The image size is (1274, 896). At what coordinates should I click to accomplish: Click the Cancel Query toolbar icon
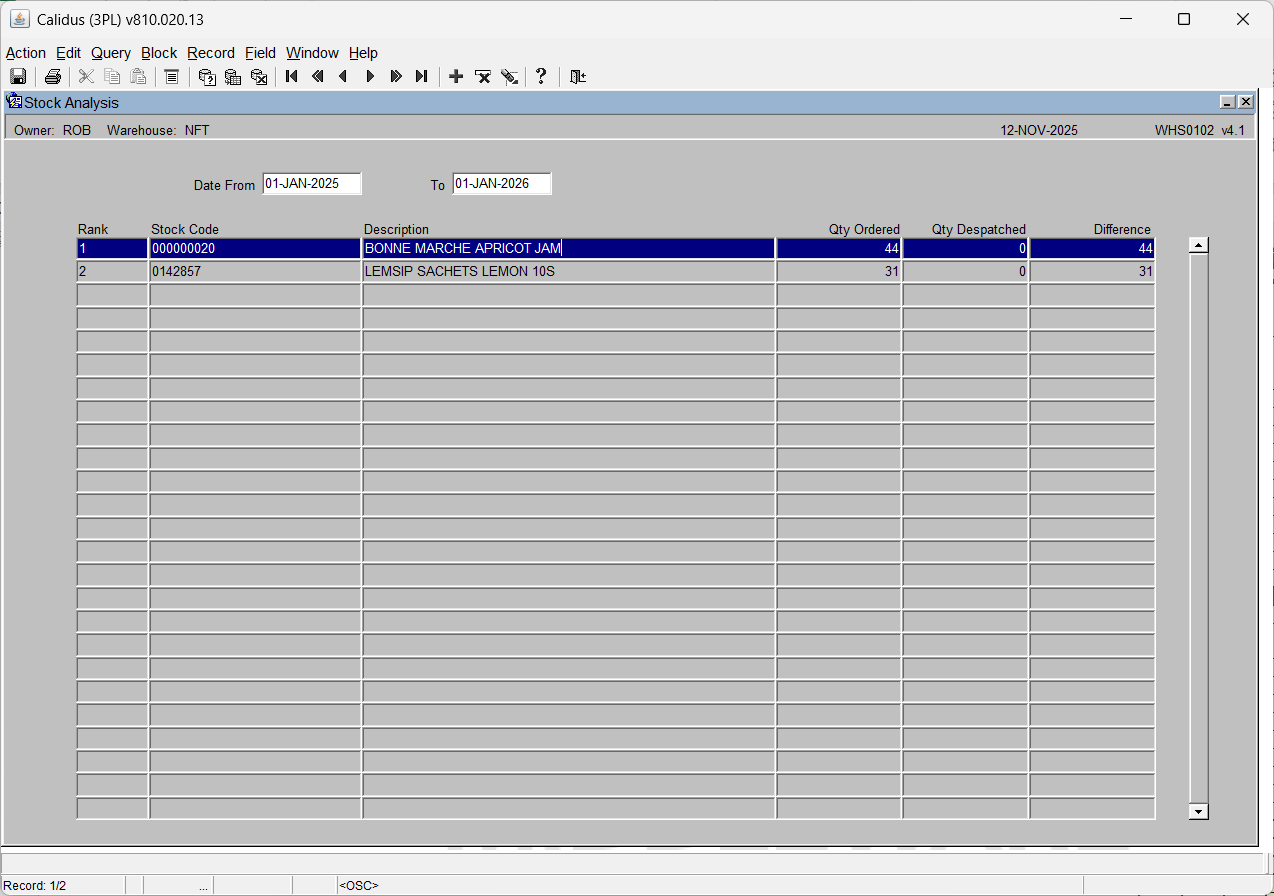(259, 77)
